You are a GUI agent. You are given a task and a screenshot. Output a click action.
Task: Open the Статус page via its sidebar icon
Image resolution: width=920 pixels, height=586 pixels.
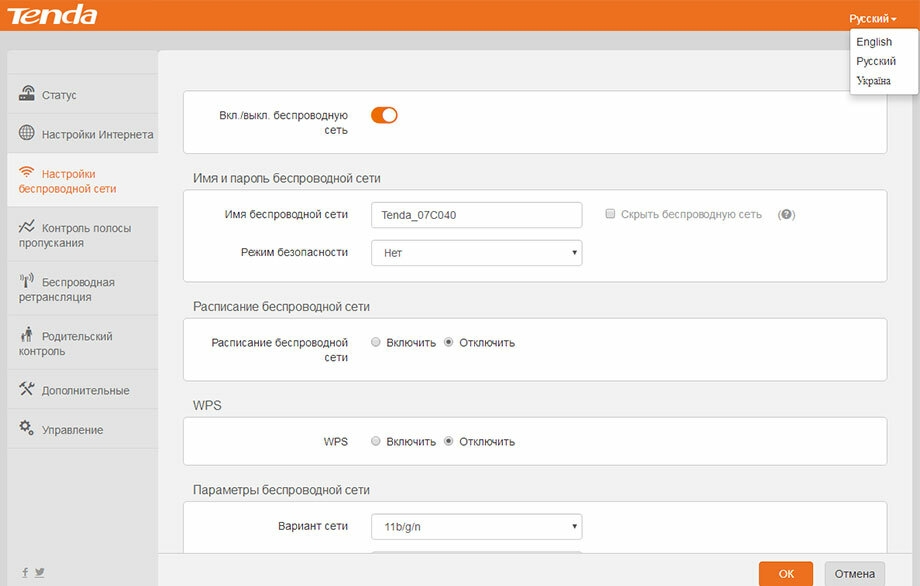click(x=27, y=93)
